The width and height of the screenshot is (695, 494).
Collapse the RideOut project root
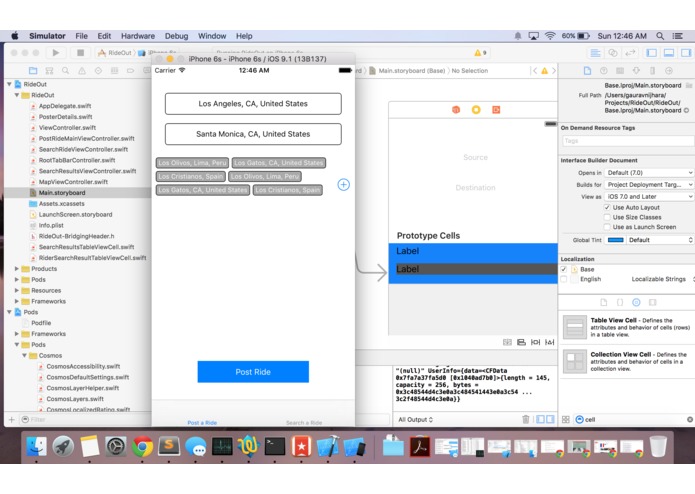[9, 84]
